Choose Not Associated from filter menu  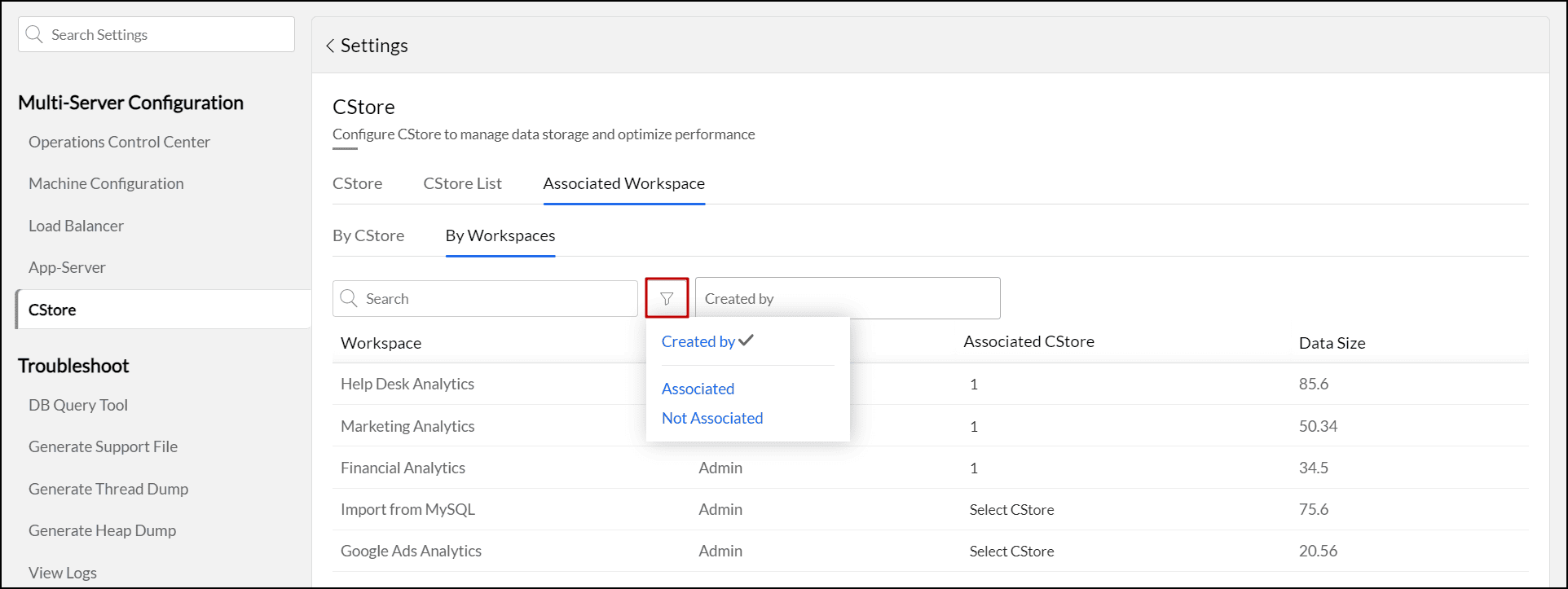(x=712, y=419)
